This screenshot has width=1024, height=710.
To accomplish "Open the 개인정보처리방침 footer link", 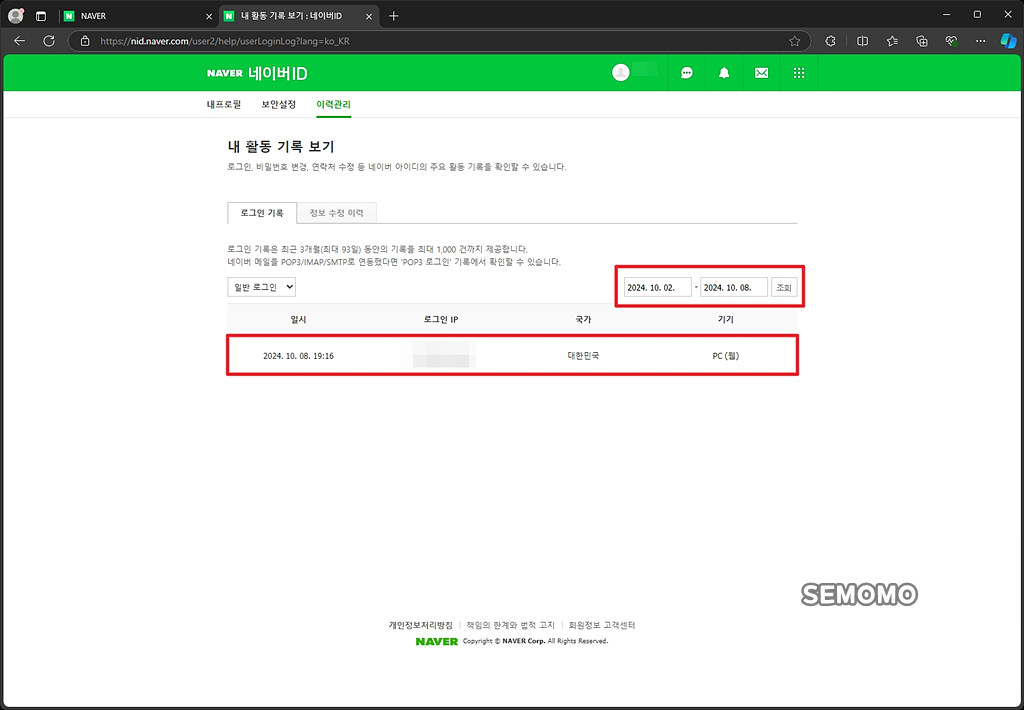I will click(x=421, y=625).
